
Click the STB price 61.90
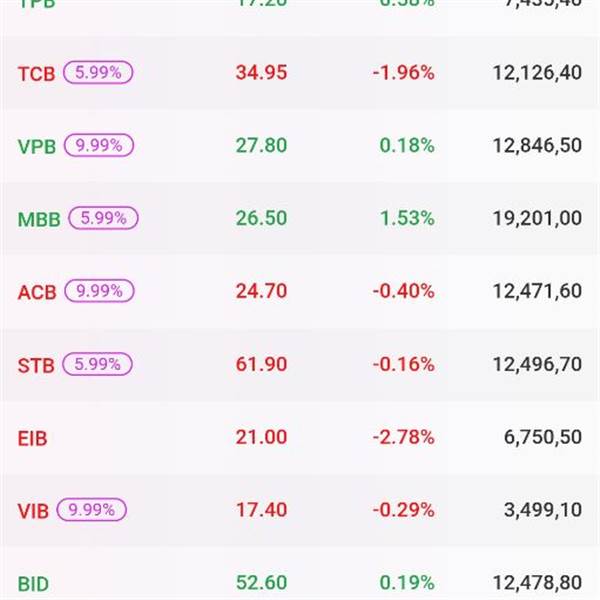(x=261, y=364)
